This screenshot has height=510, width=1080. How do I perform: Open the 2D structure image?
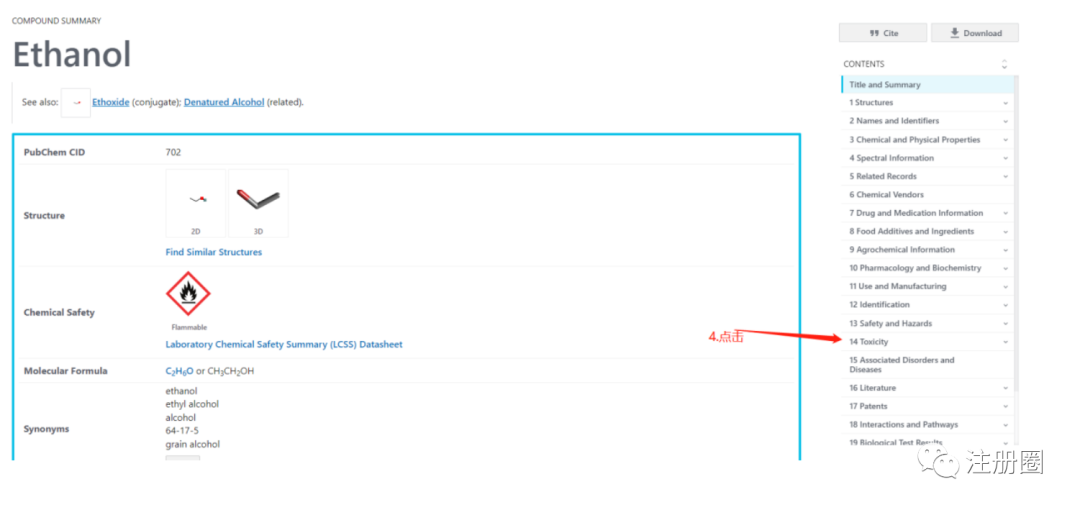196,203
